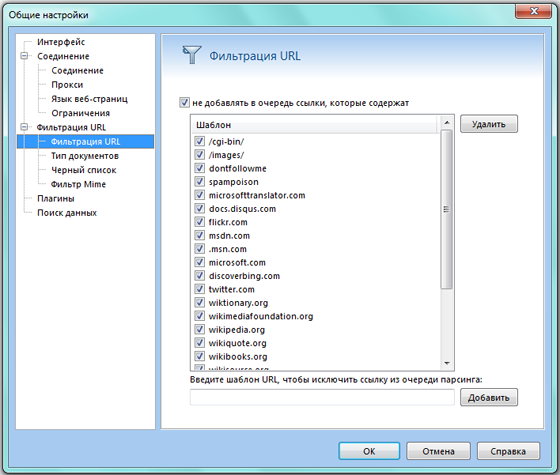Click the list scrollbar down arrow
Screen dimensions: 560x475
point(446,364)
